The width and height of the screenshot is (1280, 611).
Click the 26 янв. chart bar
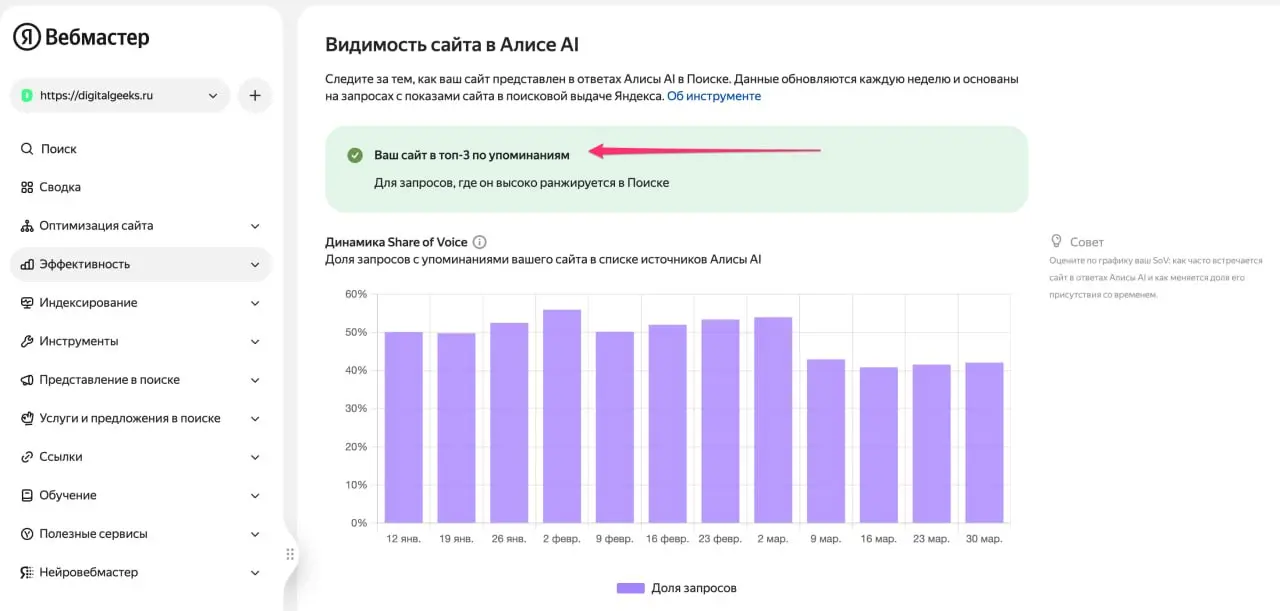point(509,423)
